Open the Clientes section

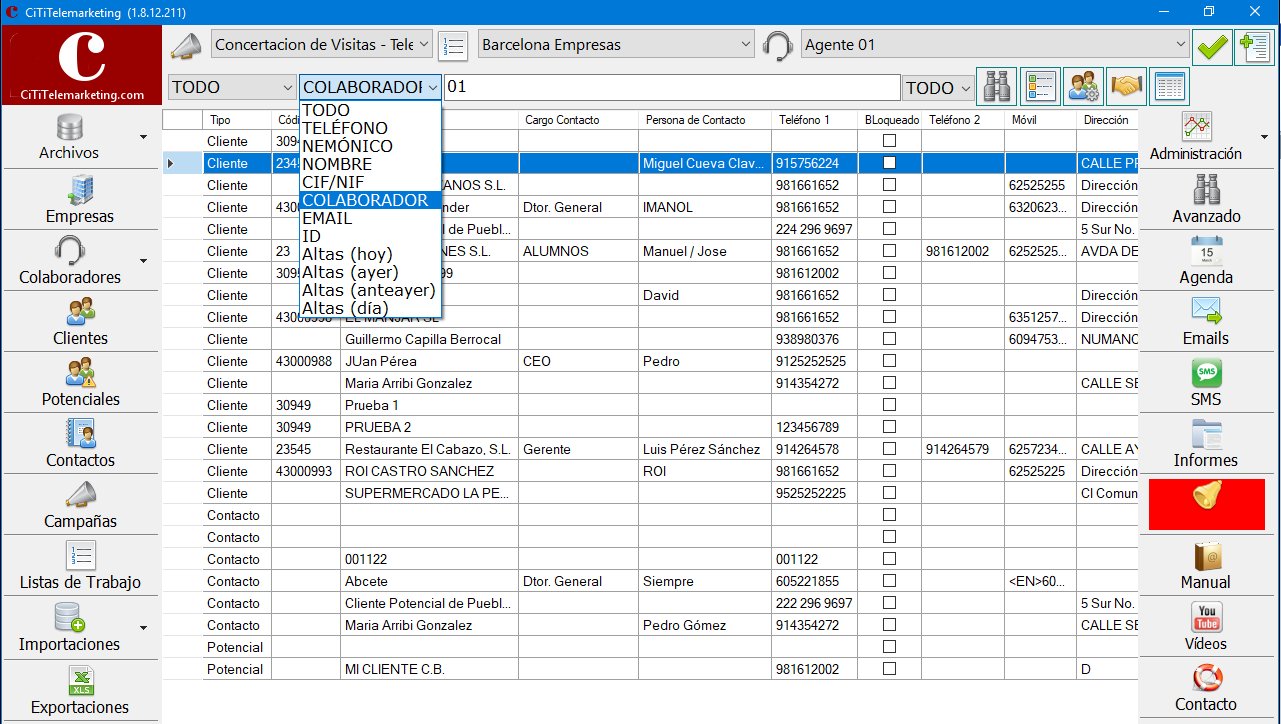coord(80,321)
